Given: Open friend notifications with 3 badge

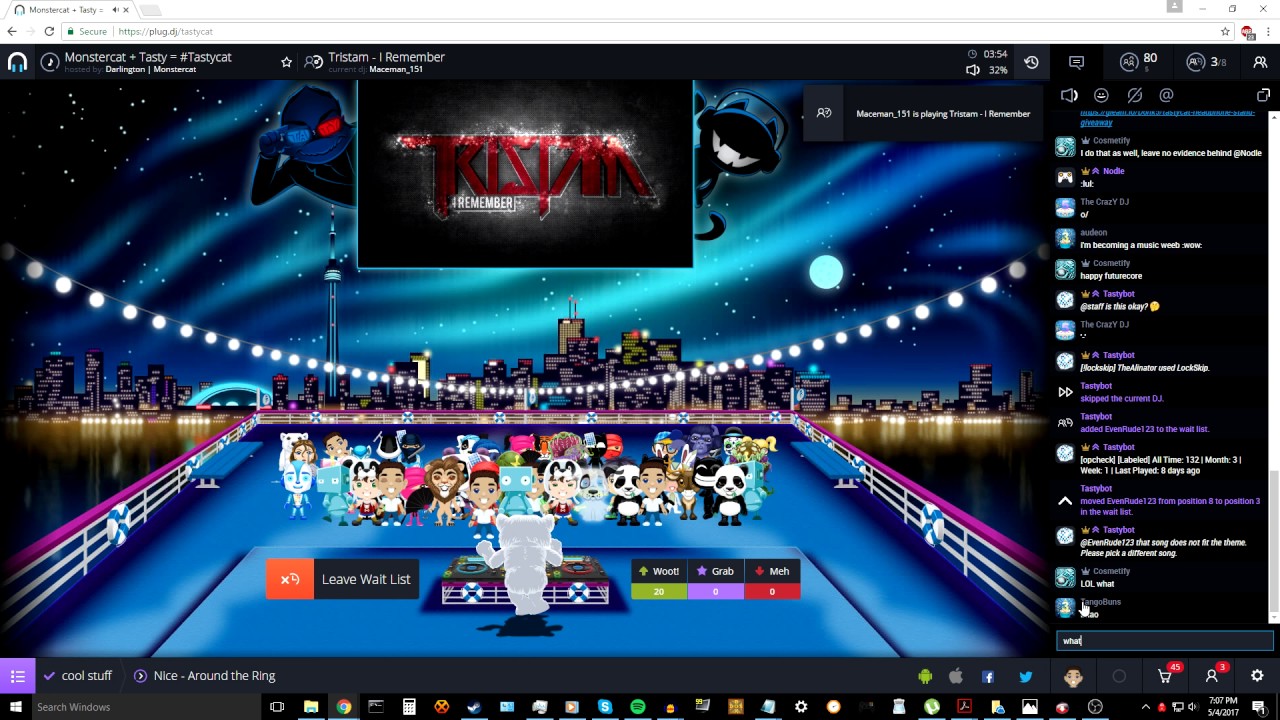Looking at the screenshot, I should tap(1213, 675).
